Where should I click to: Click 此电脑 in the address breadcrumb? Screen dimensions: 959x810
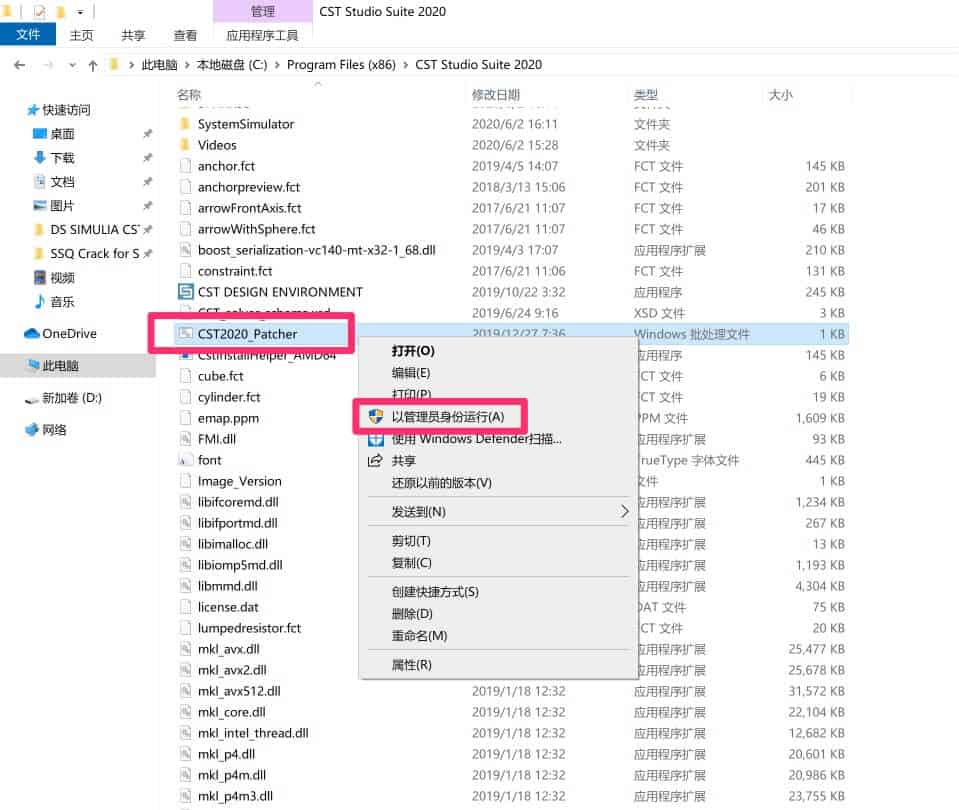click(160, 65)
